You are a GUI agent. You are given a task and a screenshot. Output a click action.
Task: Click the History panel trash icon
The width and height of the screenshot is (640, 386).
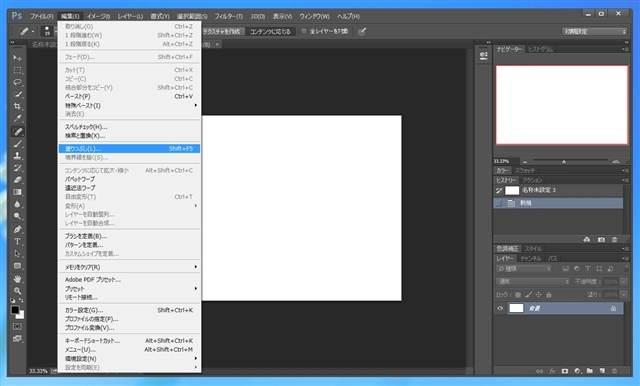coord(615,240)
